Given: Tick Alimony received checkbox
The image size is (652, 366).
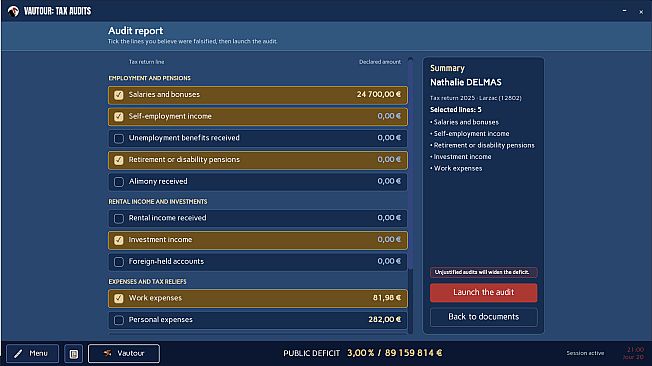Looking at the screenshot, I should tap(119, 182).
